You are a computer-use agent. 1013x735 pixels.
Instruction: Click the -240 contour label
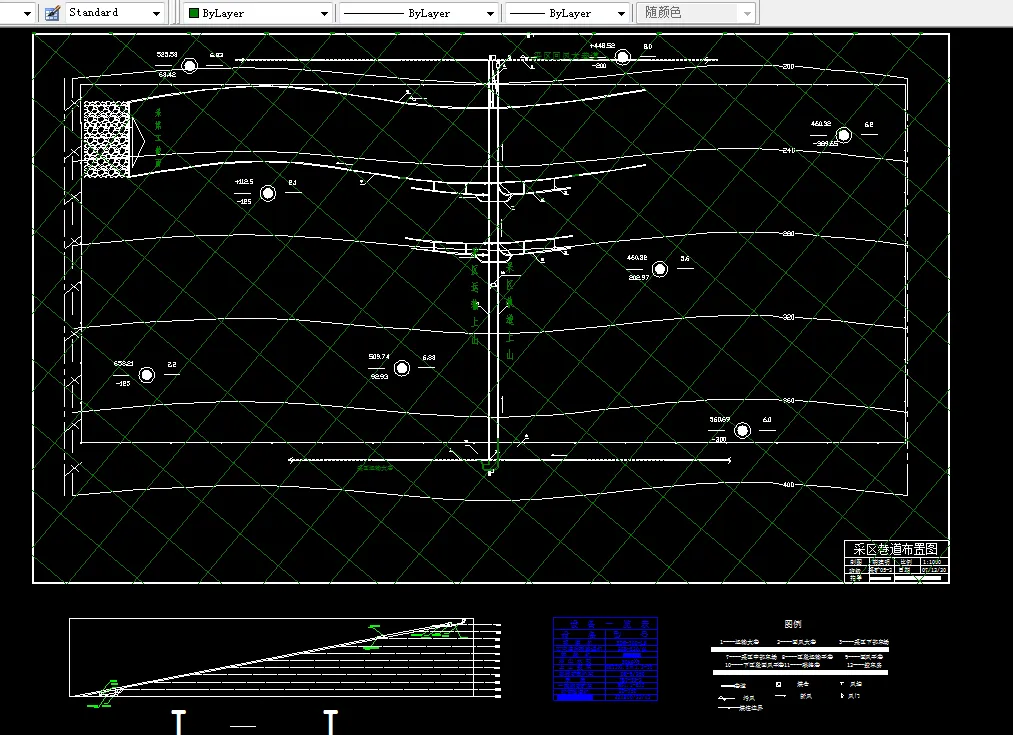787,150
